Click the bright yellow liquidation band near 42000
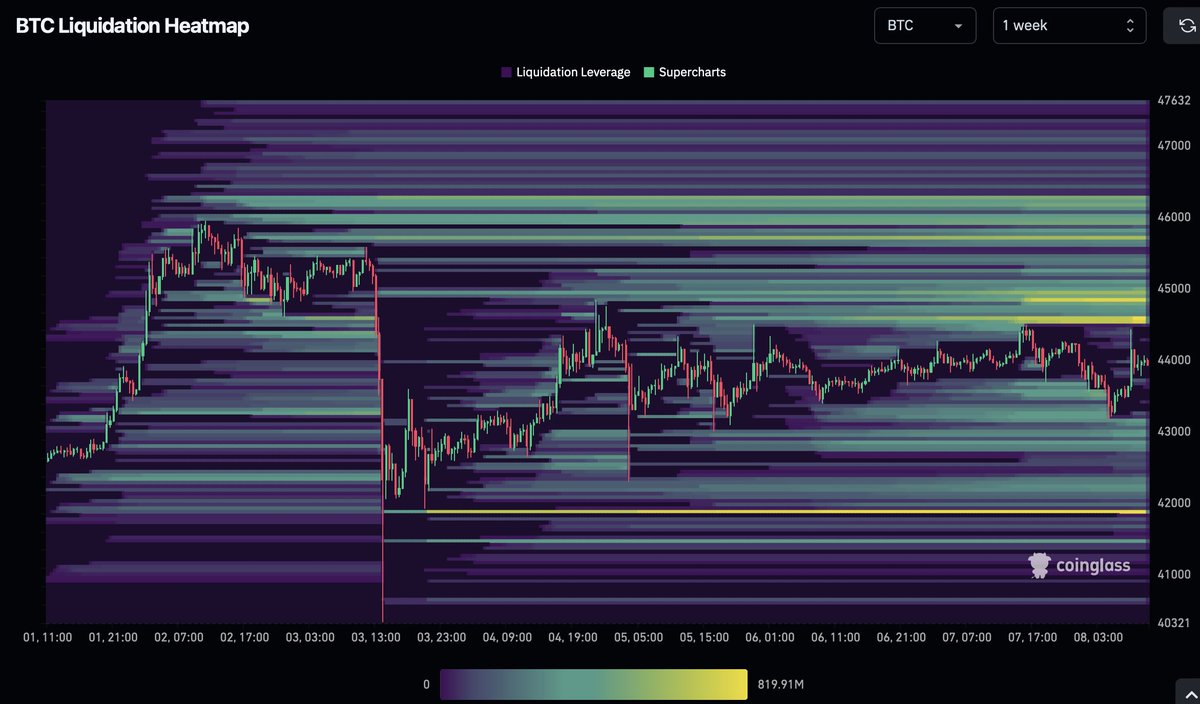 pos(785,511)
